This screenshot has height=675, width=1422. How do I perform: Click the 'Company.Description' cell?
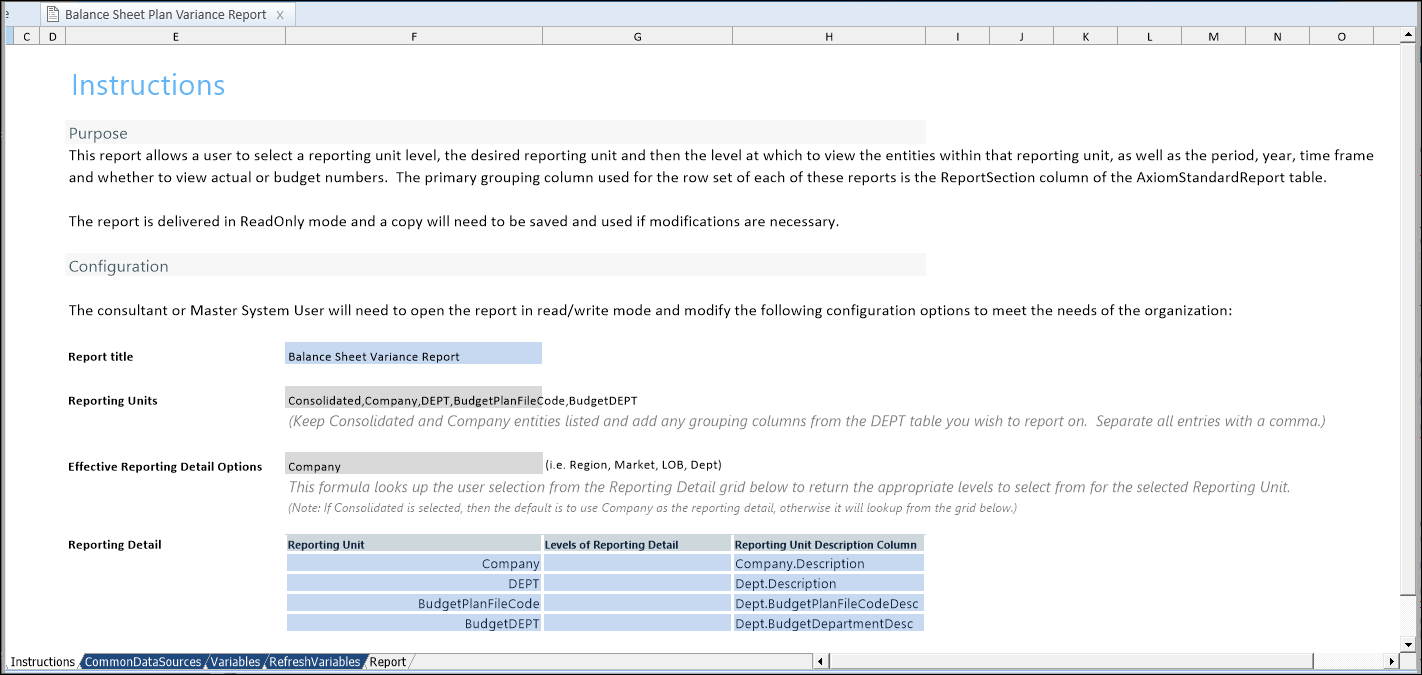829,564
